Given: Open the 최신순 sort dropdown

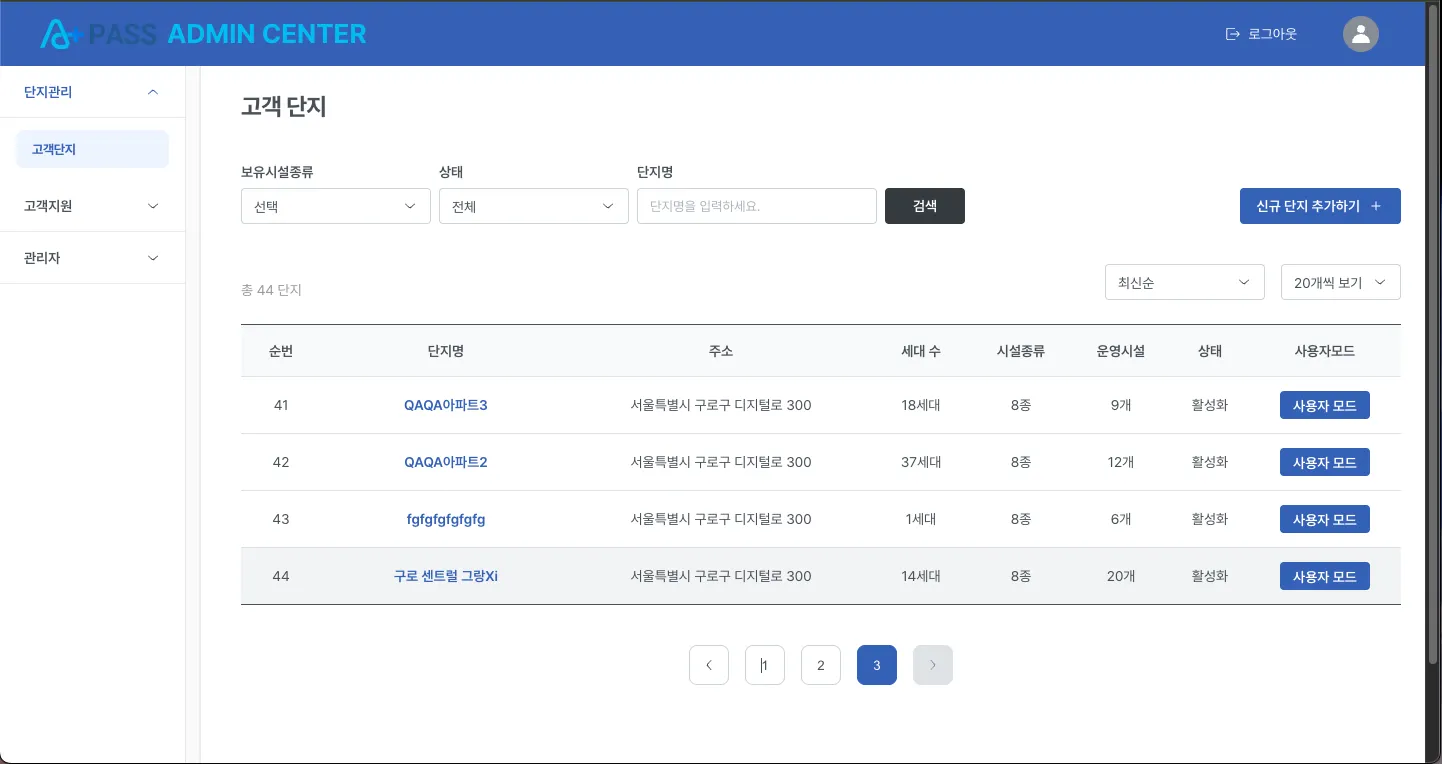Looking at the screenshot, I should (1185, 282).
